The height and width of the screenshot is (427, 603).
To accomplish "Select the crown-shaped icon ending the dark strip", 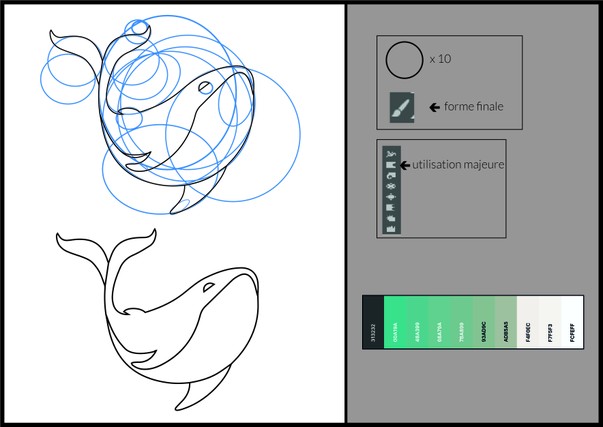I will 391,229.
